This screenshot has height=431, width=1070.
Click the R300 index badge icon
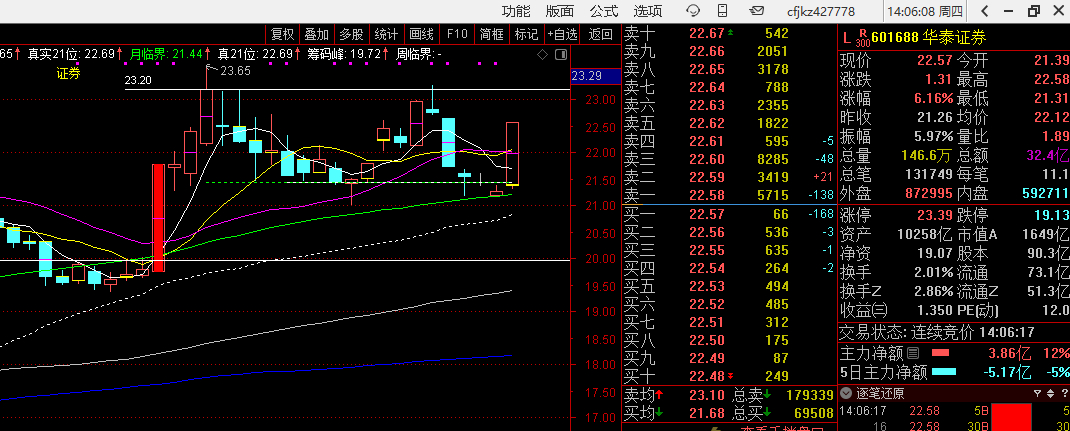click(x=862, y=38)
